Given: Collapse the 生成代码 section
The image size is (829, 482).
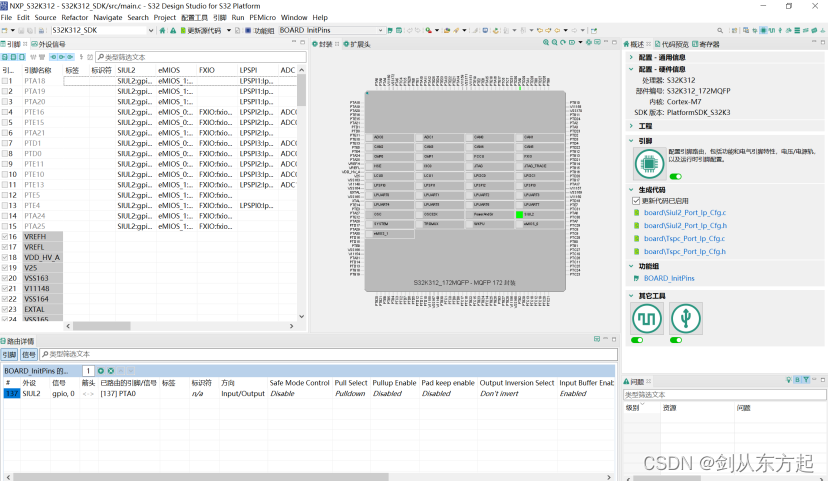Looking at the screenshot, I should [x=631, y=190].
